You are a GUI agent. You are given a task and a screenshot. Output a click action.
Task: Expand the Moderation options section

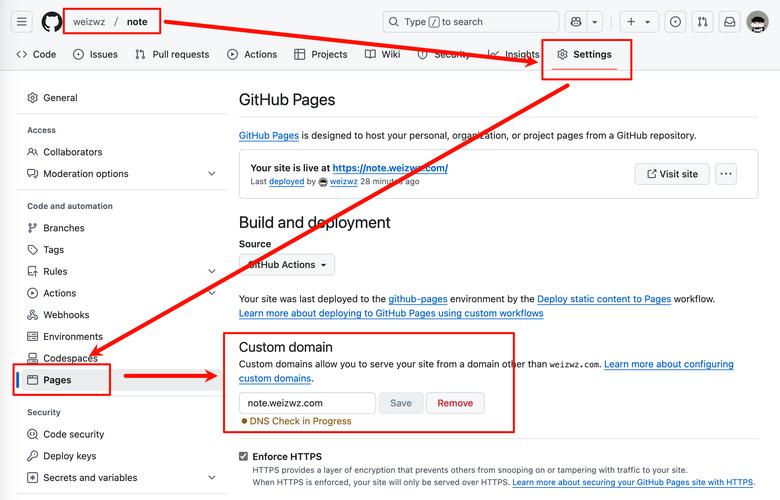tap(120, 174)
